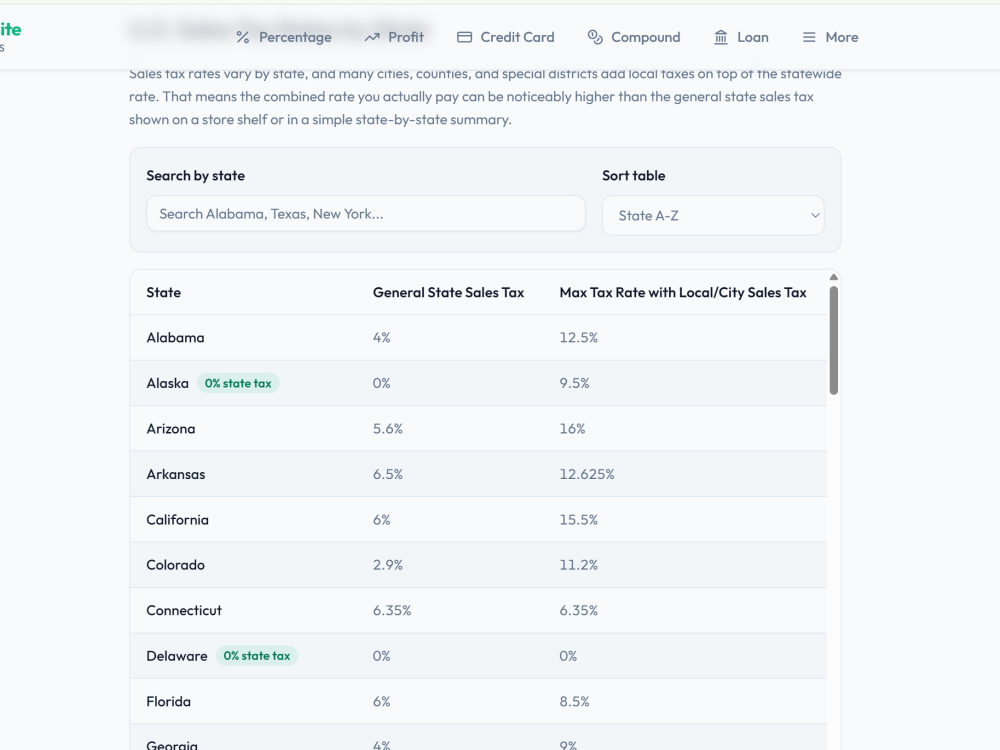
Task: Click the General State Sales Tax column header
Action: 448,293
